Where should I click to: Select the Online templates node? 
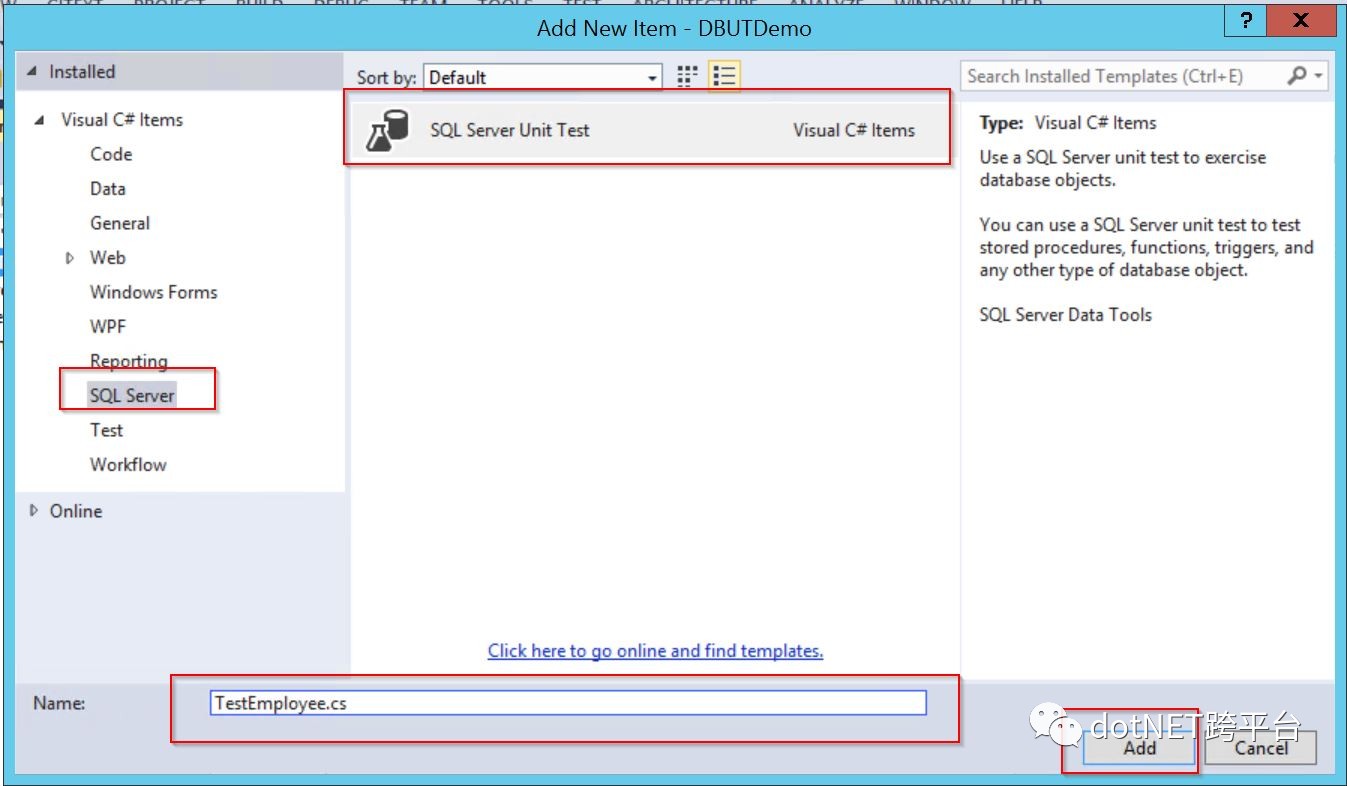pyautogui.click(x=76, y=511)
